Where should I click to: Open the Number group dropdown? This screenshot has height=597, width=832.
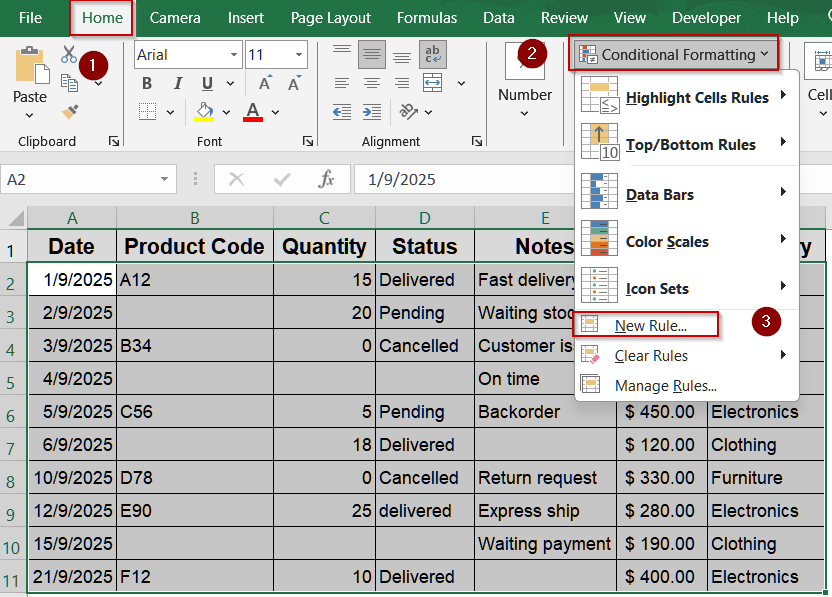(x=524, y=114)
